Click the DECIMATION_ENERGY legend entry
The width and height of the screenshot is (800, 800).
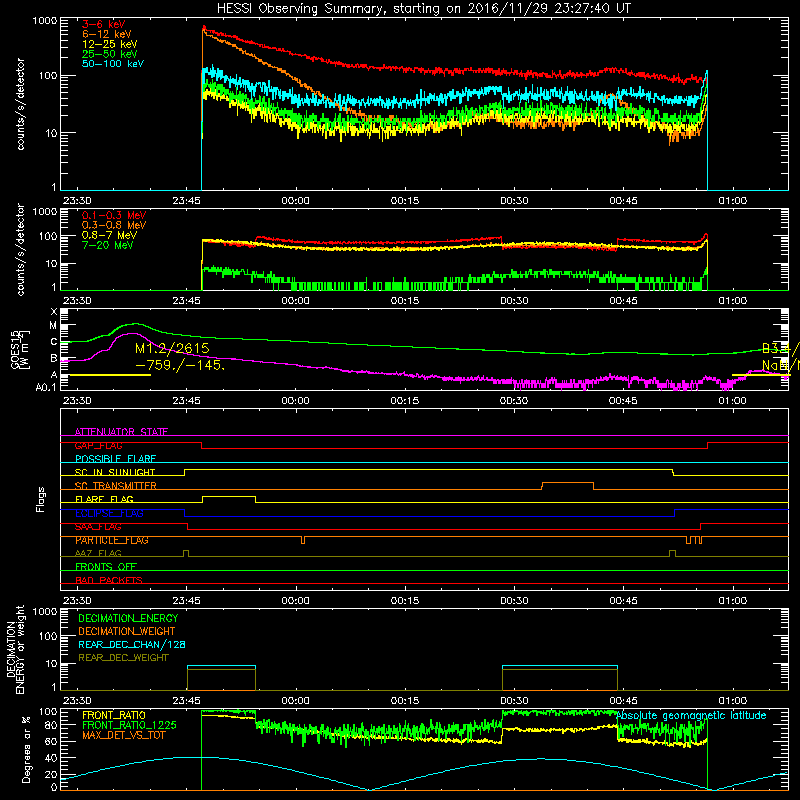point(128,618)
